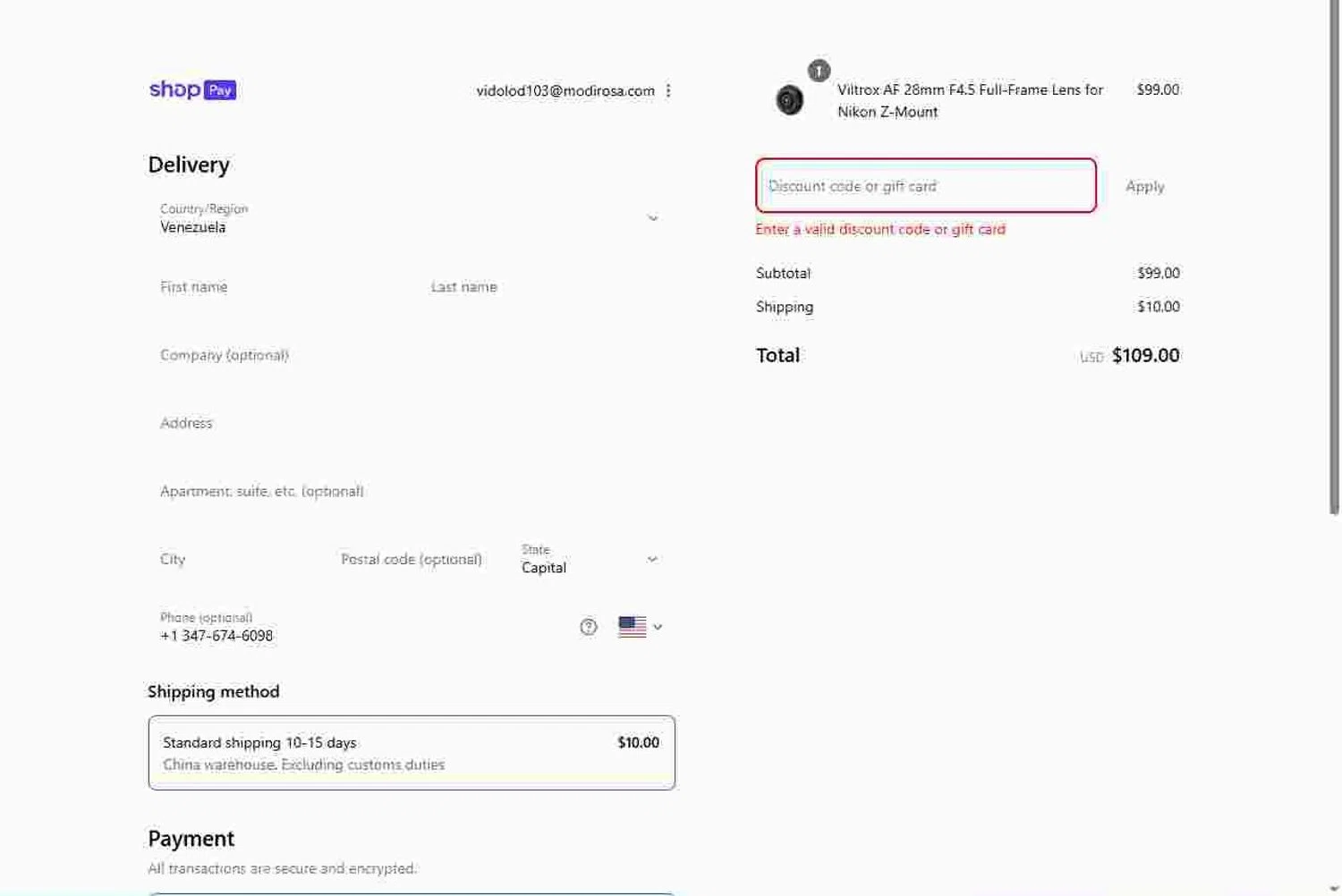Click the US flag phone country selector
The image size is (1342, 896).
[640, 627]
